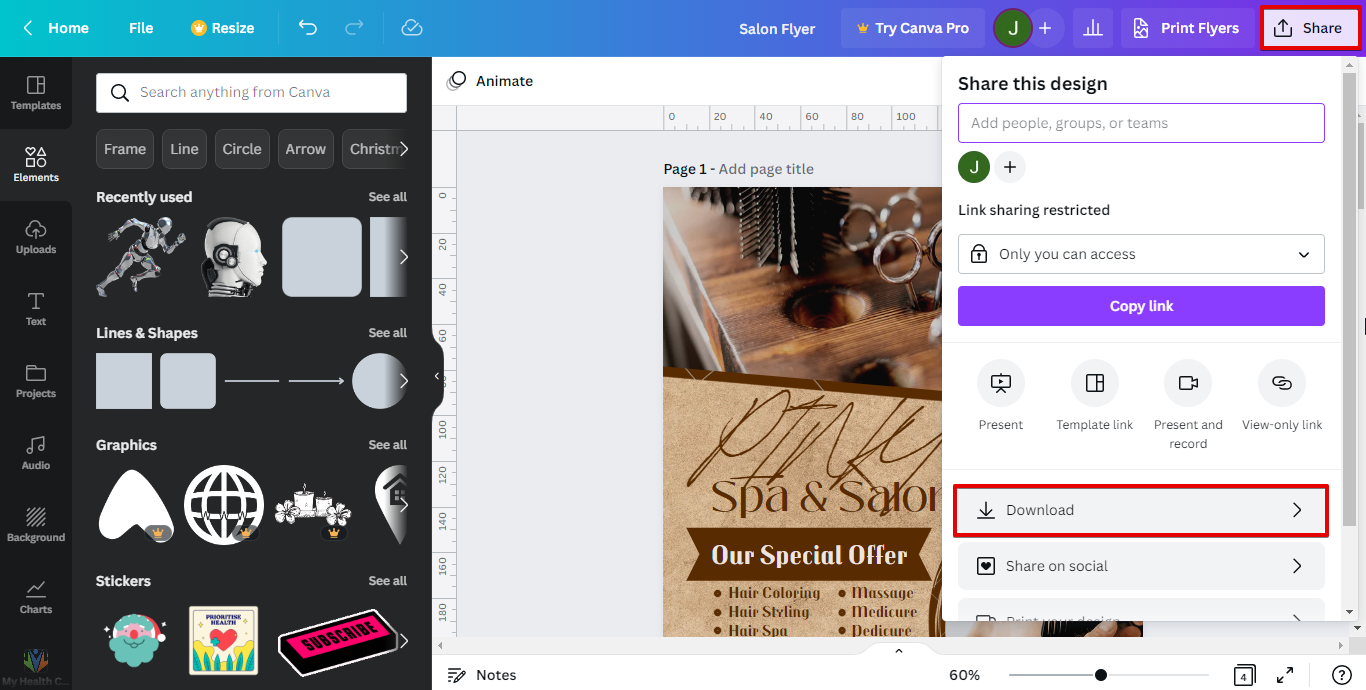The image size is (1366, 690).
Task: Open the help question mark icon
Action: point(1342,675)
